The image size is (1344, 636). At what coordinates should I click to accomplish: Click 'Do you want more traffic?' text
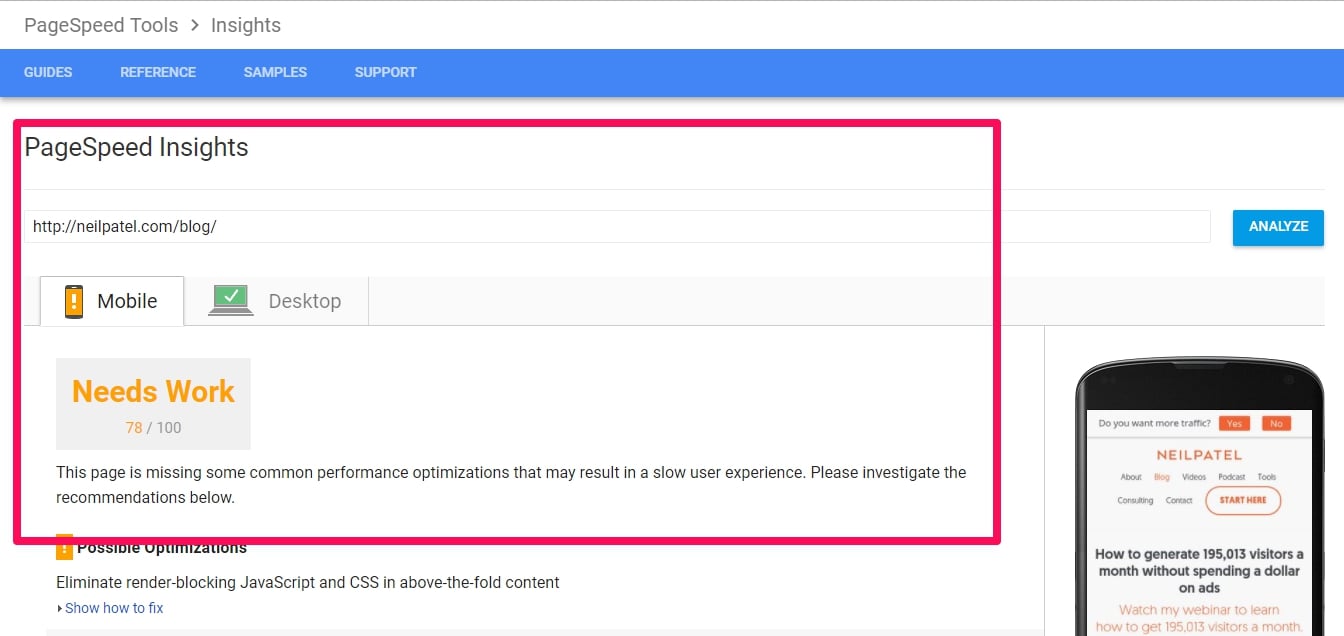(x=1154, y=423)
